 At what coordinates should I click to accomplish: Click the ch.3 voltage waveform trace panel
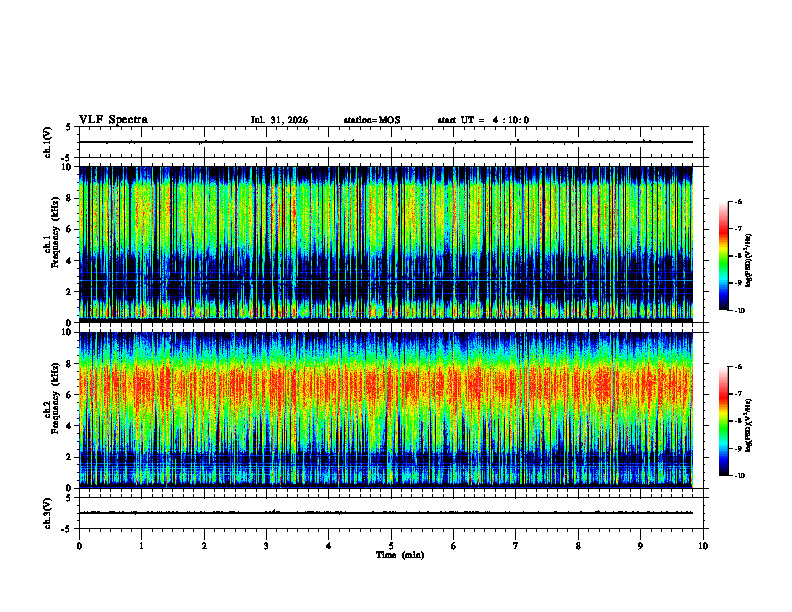393,513
